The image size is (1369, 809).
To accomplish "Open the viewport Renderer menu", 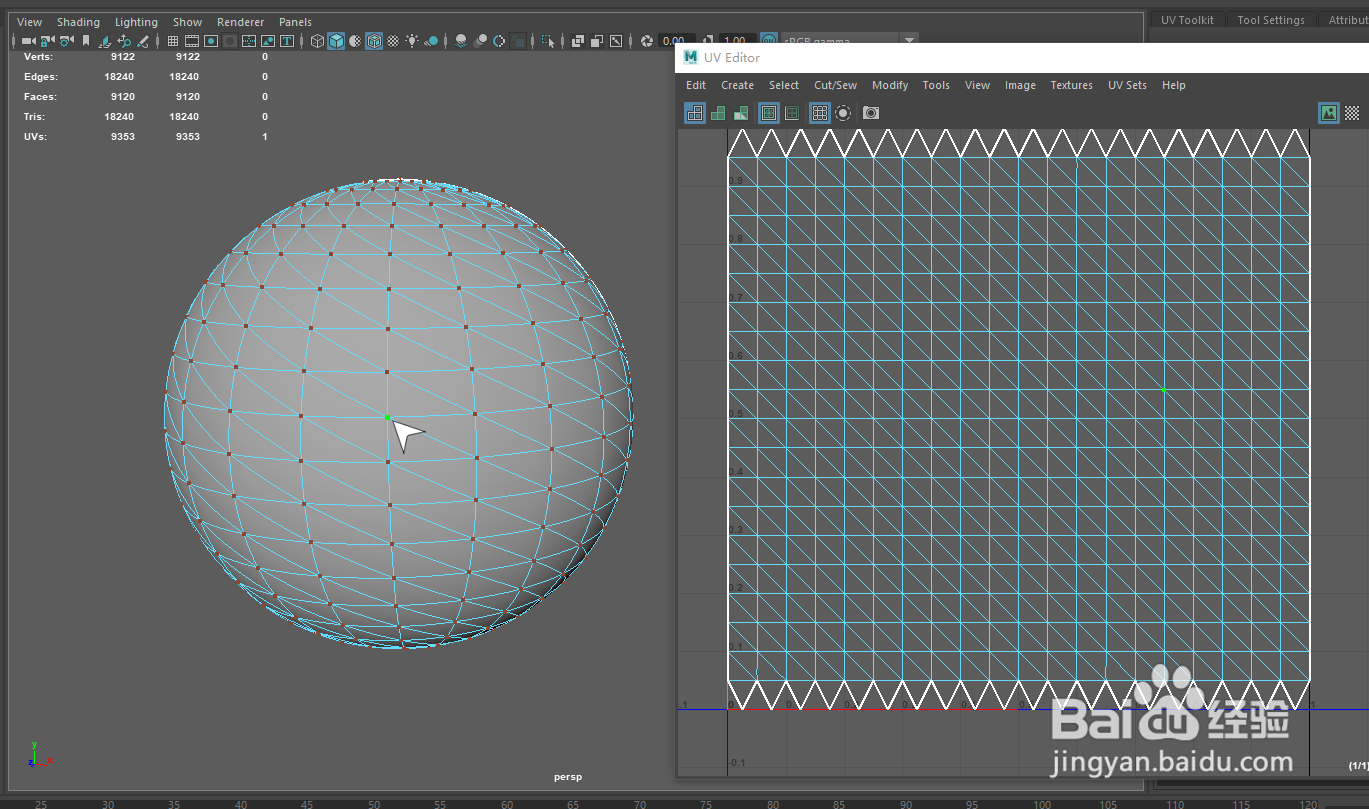I will click(x=241, y=22).
